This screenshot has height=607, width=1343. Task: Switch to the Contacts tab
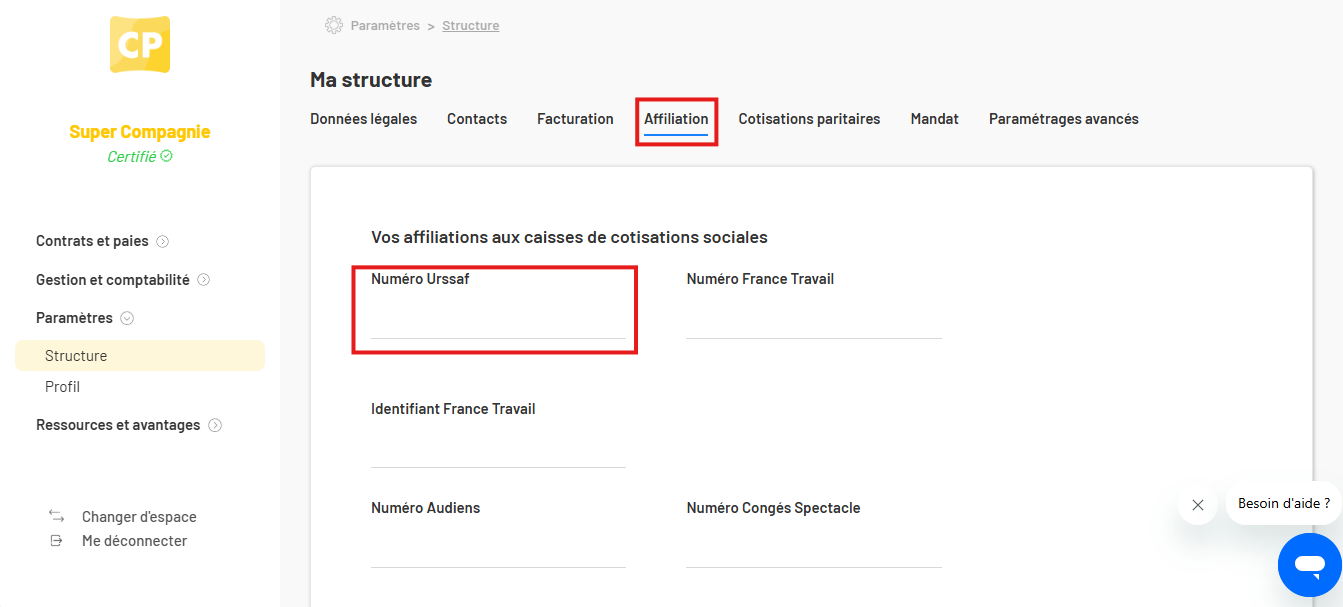point(477,119)
